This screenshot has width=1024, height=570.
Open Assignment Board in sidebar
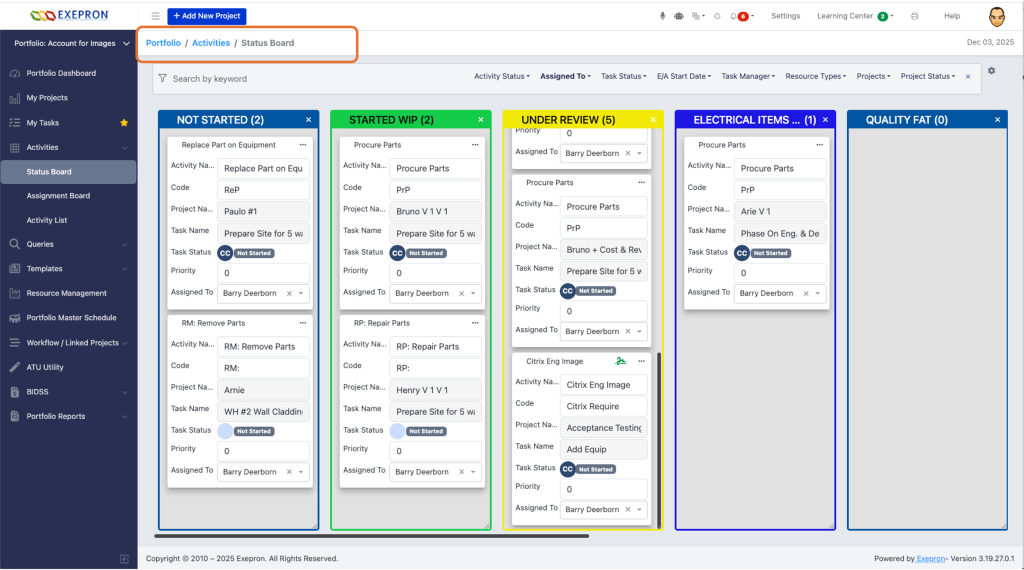pyautogui.click(x=58, y=196)
